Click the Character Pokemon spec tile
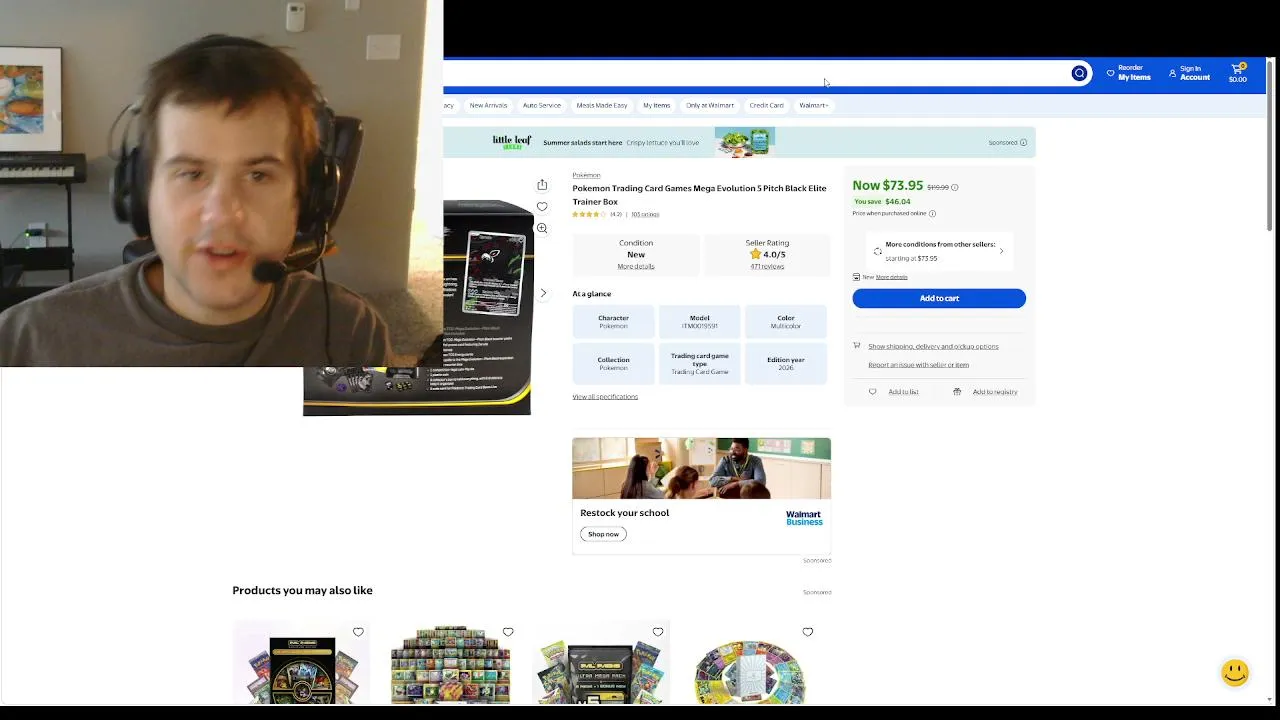This screenshot has width=1280, height=720. coord(613,322)
